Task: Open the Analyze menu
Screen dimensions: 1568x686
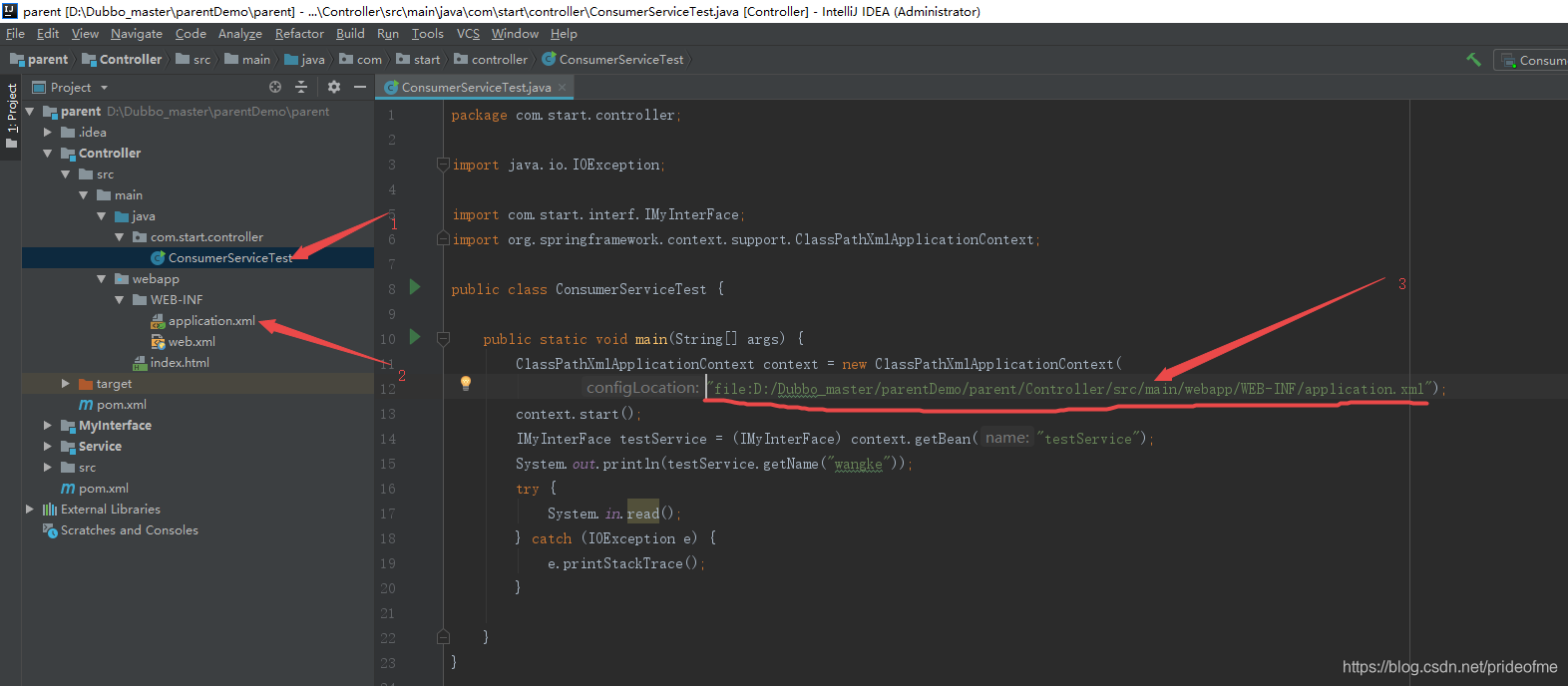Action: (240, 34)
